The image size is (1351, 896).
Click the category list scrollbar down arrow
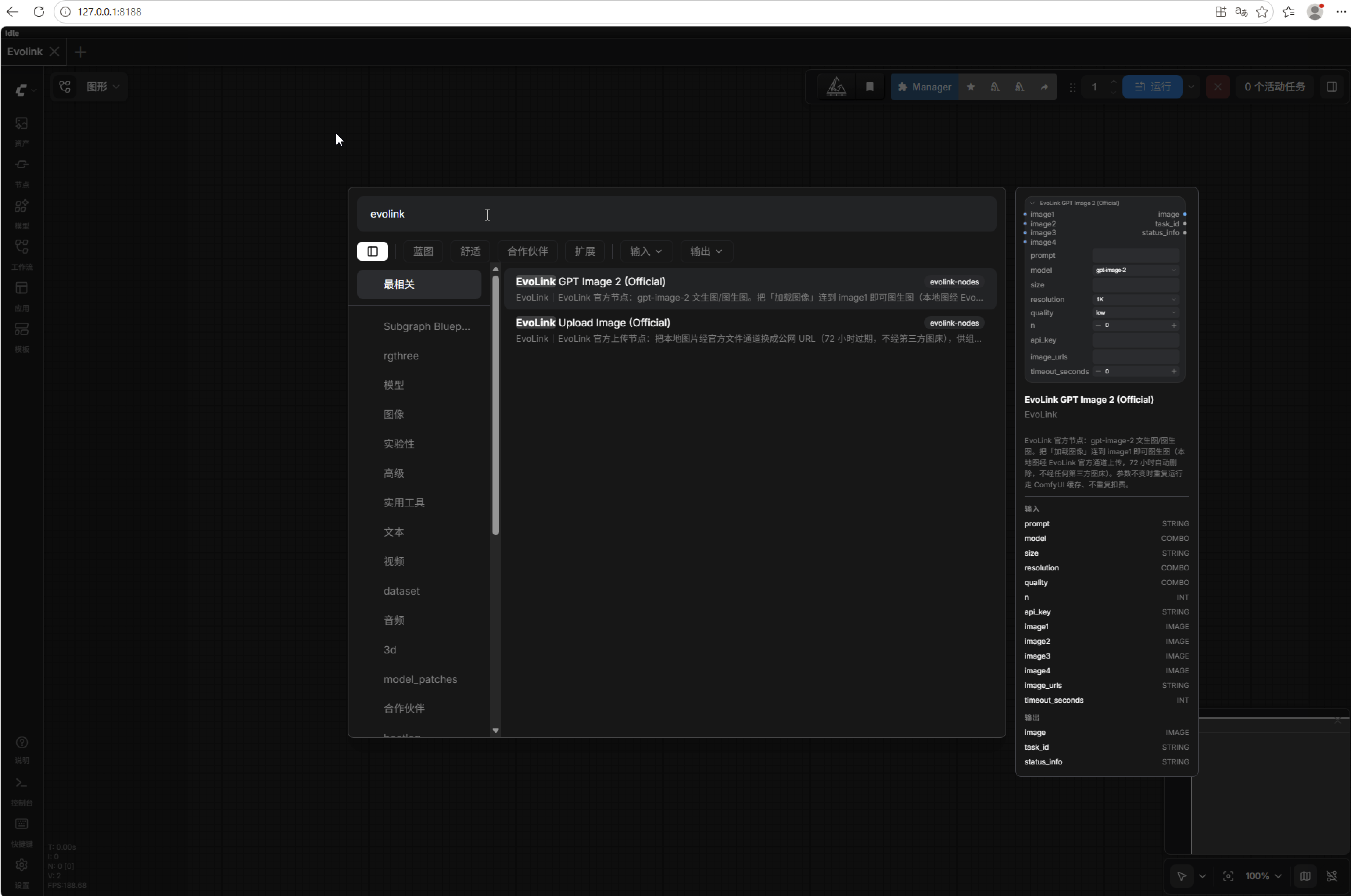point(495,731)
